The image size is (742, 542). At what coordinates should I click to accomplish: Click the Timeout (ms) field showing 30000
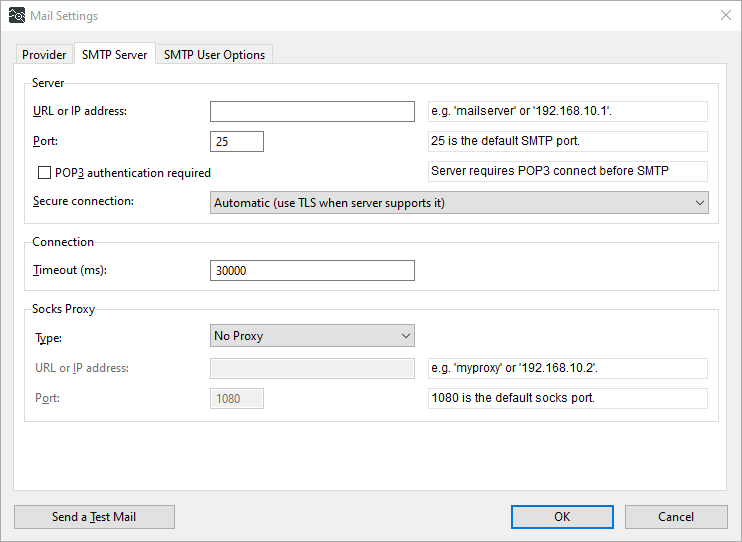pos(312,270)
